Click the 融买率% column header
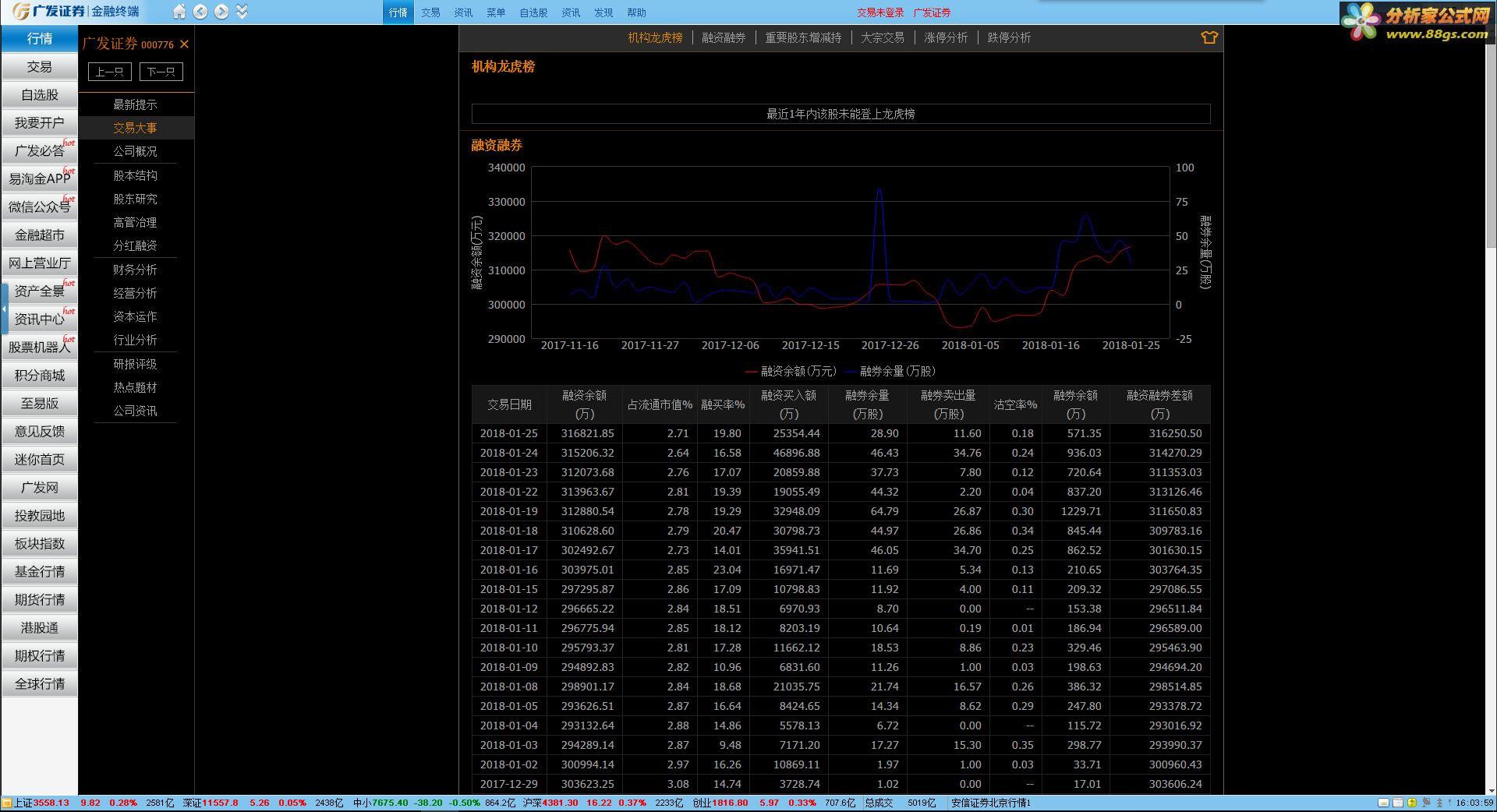This screenshot has width=1497, height=812. [x=723, y=404]
